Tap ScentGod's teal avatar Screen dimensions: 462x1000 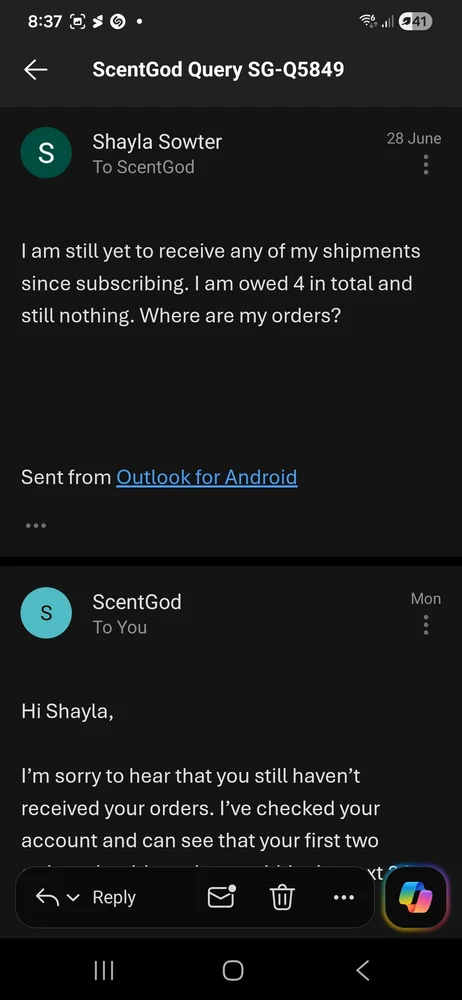point(46,613)
